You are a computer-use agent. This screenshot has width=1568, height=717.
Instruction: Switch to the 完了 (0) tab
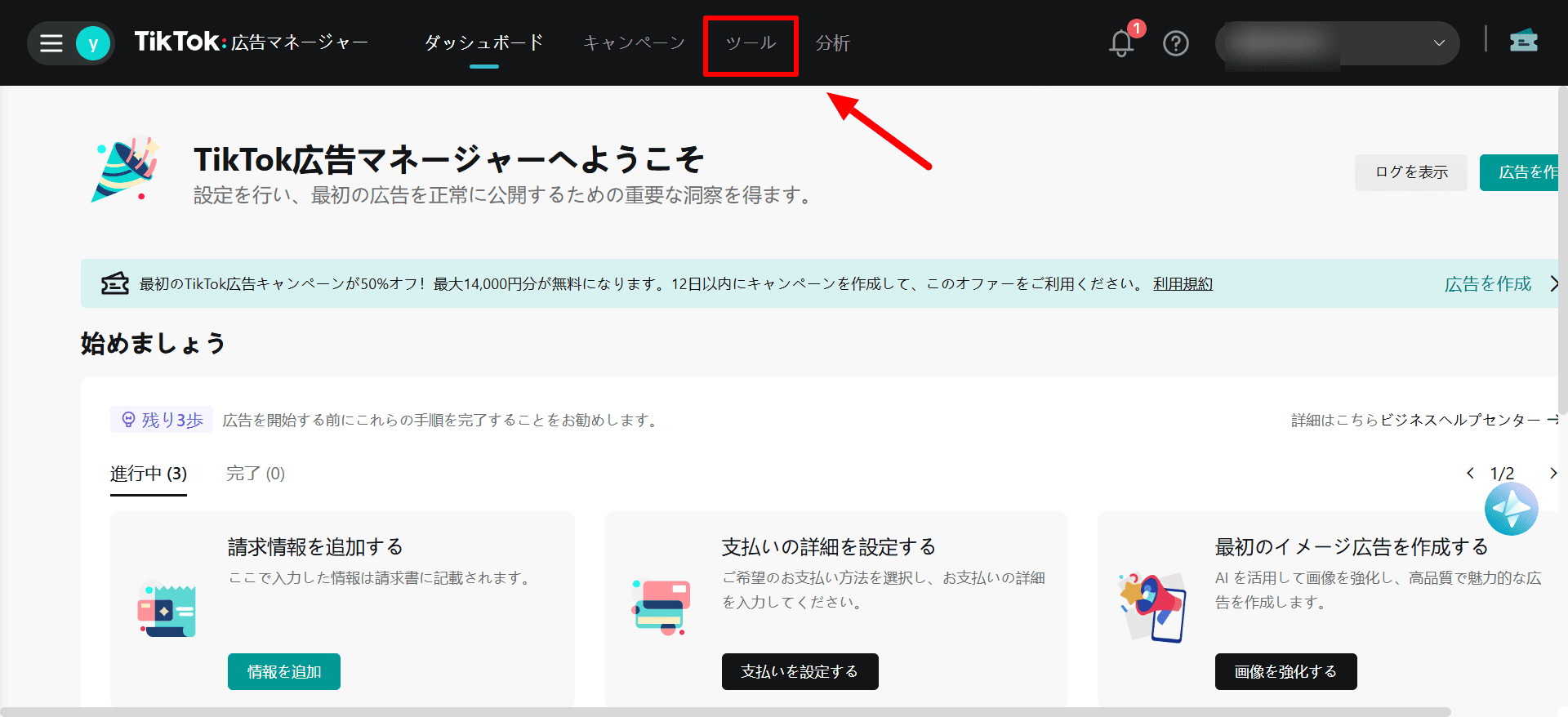coord(255,474)
